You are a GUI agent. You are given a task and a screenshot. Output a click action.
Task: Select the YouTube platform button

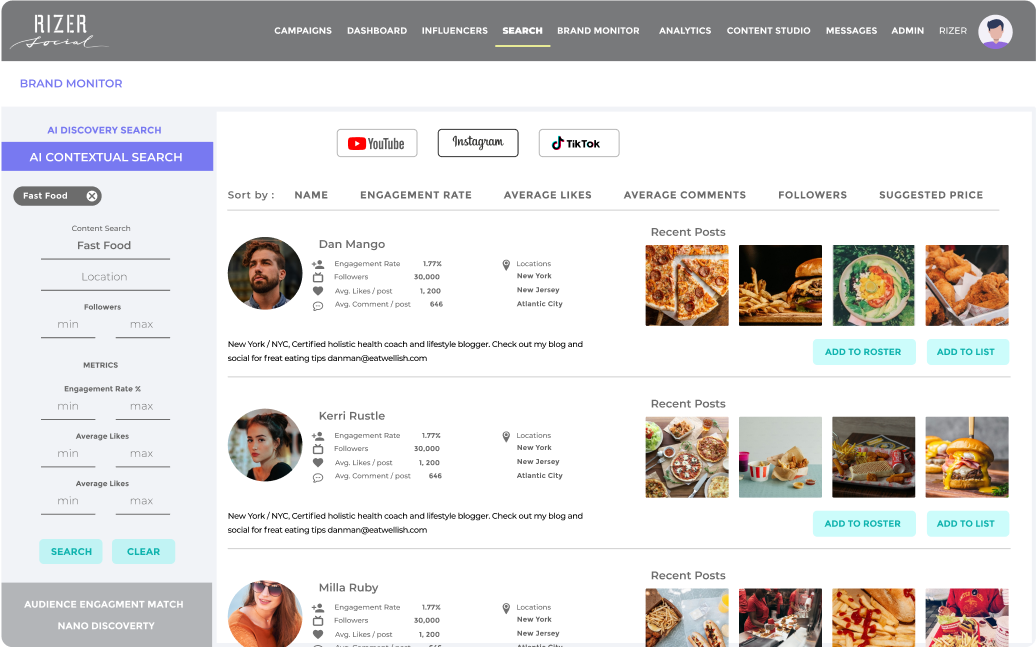click(377, 143)
